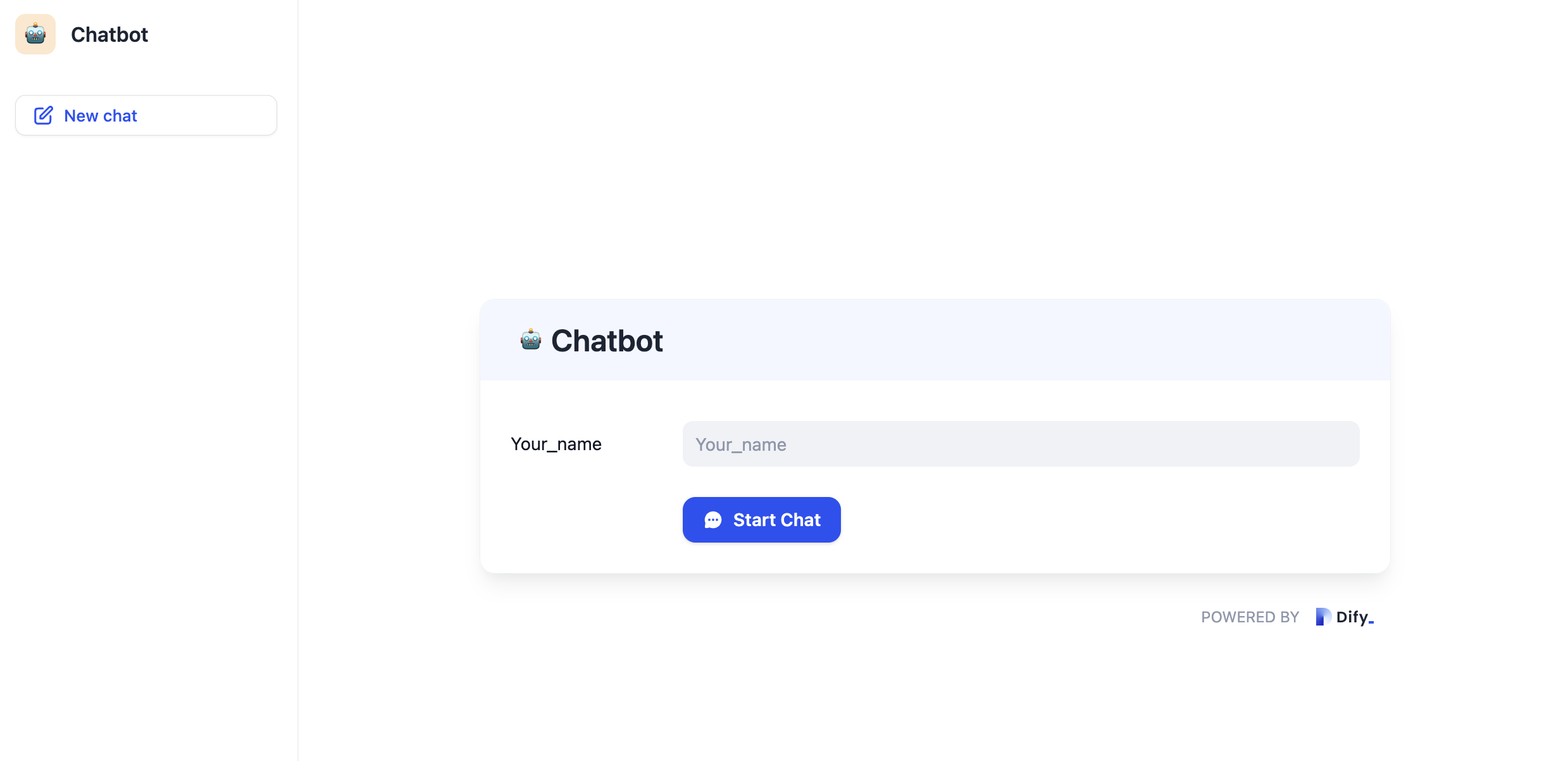Image resolution: width=1568 pixels, height=761 pixels.
Task: Click the pencil compose icon beside New chat
Action: click(x=43, y=115)
